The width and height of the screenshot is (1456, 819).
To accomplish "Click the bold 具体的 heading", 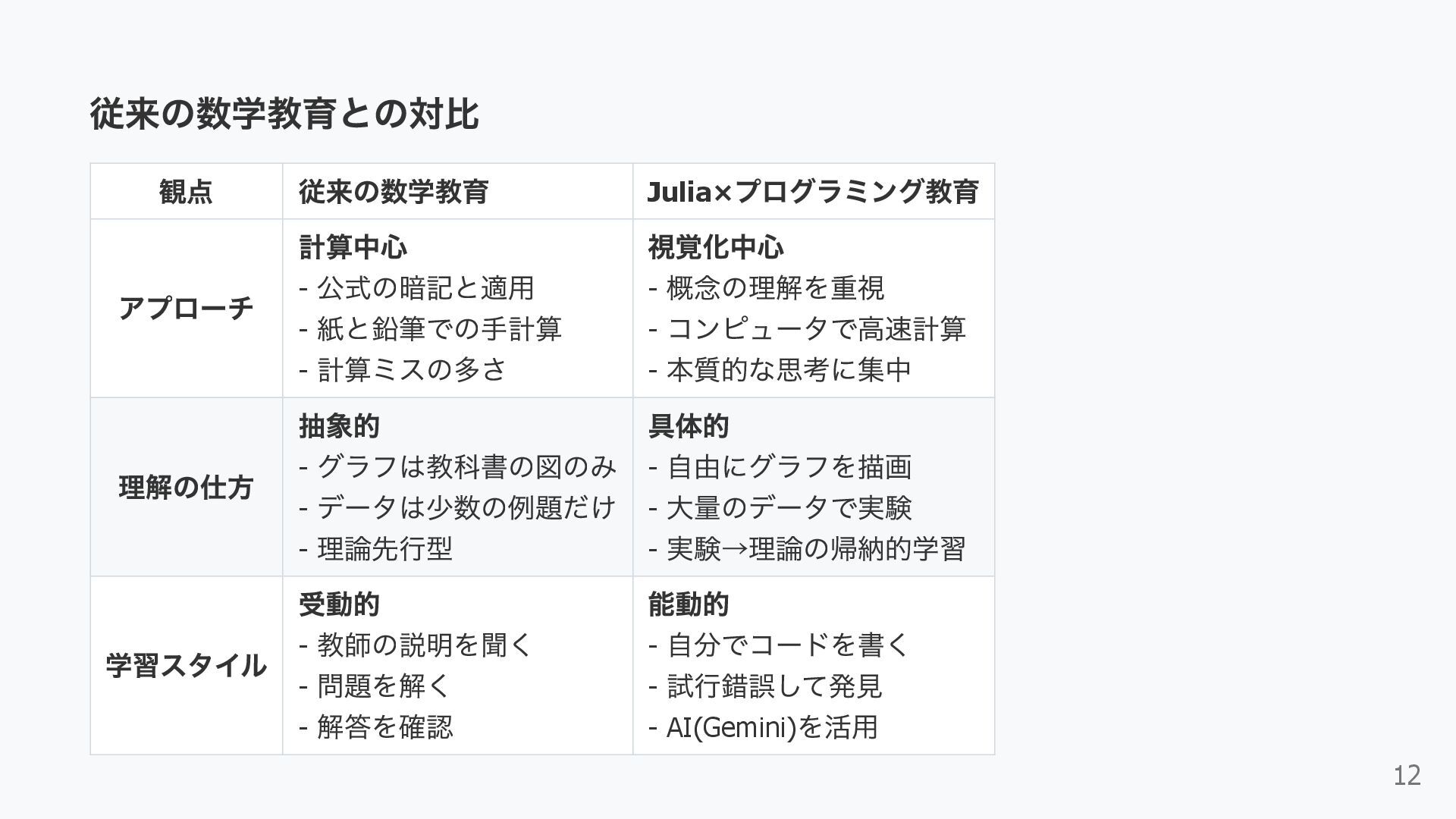I will click(x=688, y=426).
